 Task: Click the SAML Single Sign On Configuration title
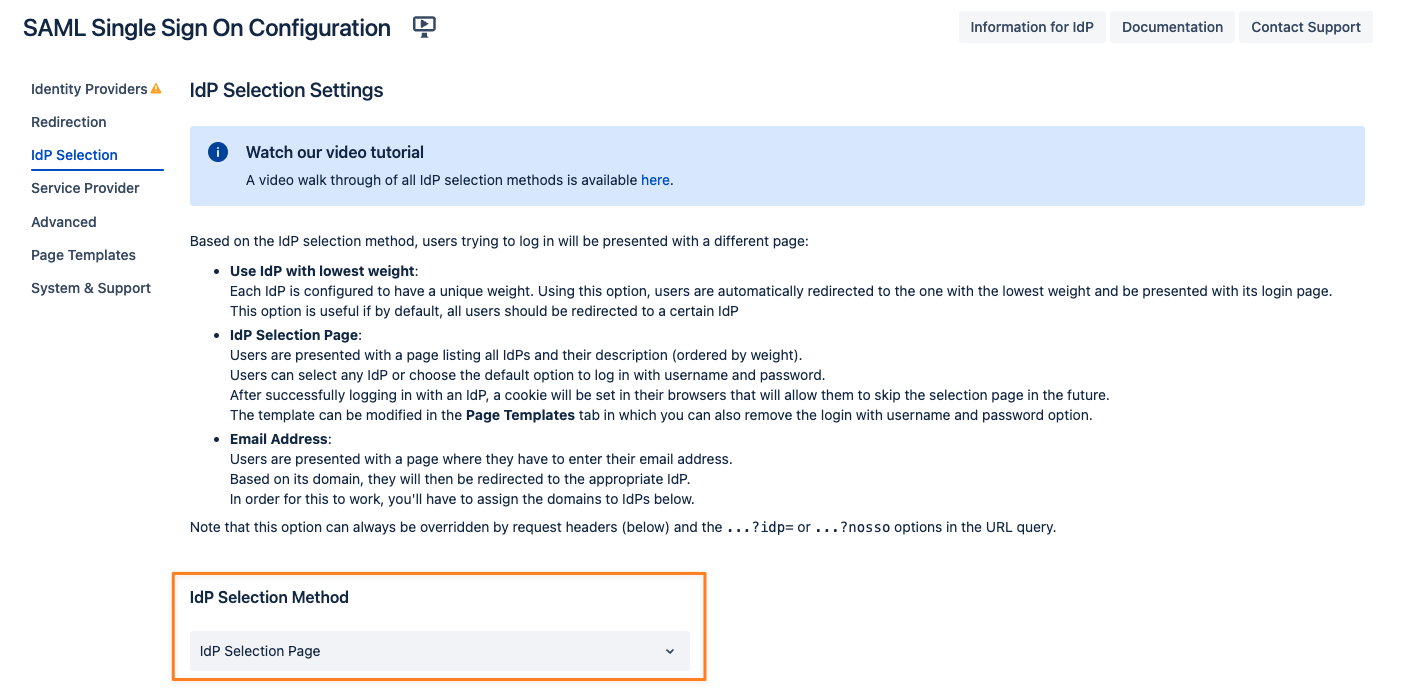(x=207, y=28)
